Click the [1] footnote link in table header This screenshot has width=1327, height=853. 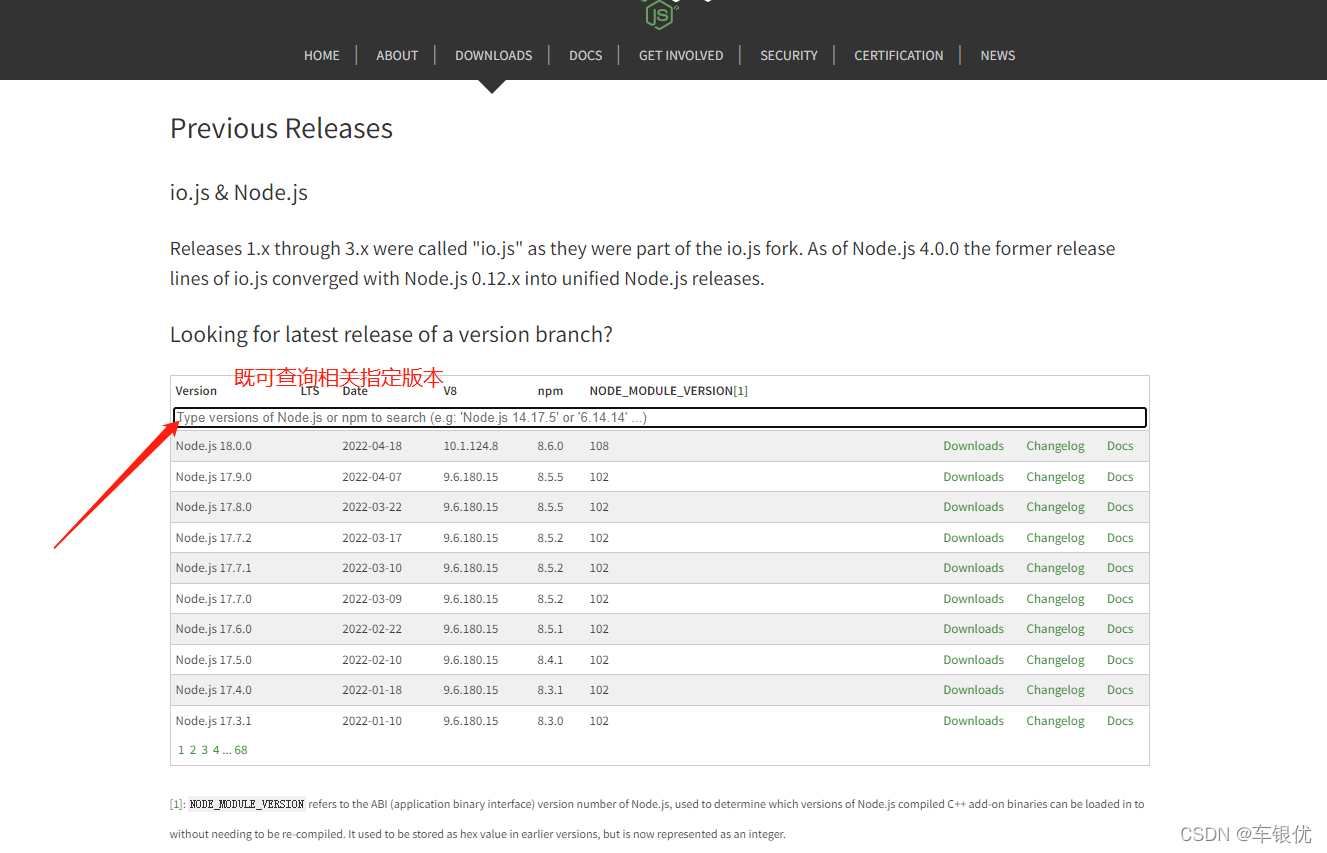pos(741,391)
